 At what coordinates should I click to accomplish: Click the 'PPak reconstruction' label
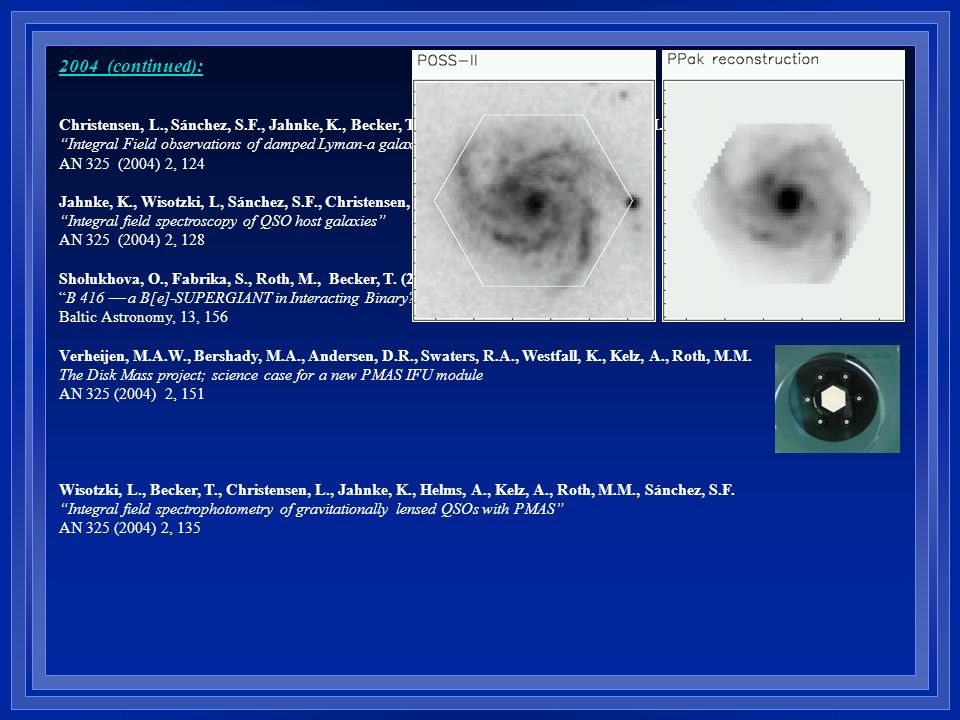tap(743, 59)
